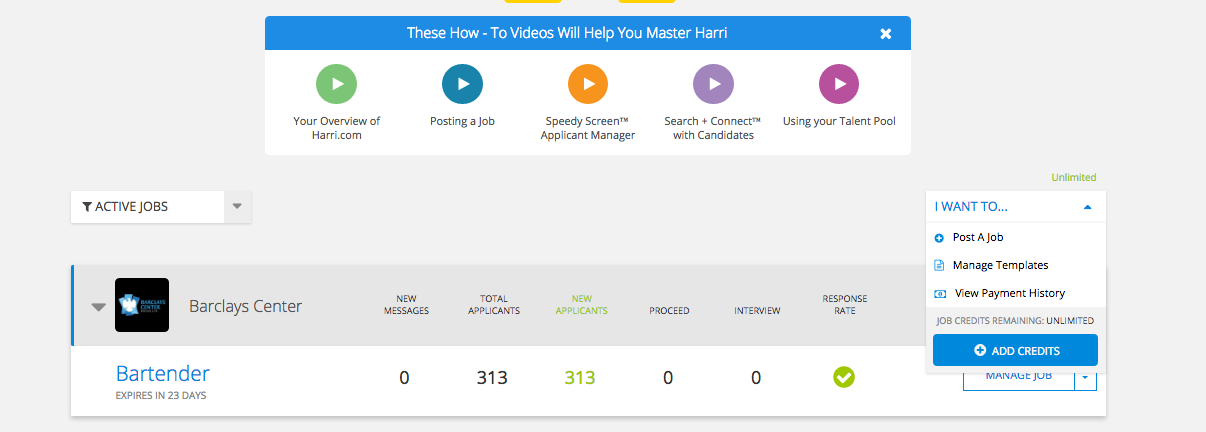Play the Posting a Job video
The image size is (1206, 432).
[x=462, y=84]
